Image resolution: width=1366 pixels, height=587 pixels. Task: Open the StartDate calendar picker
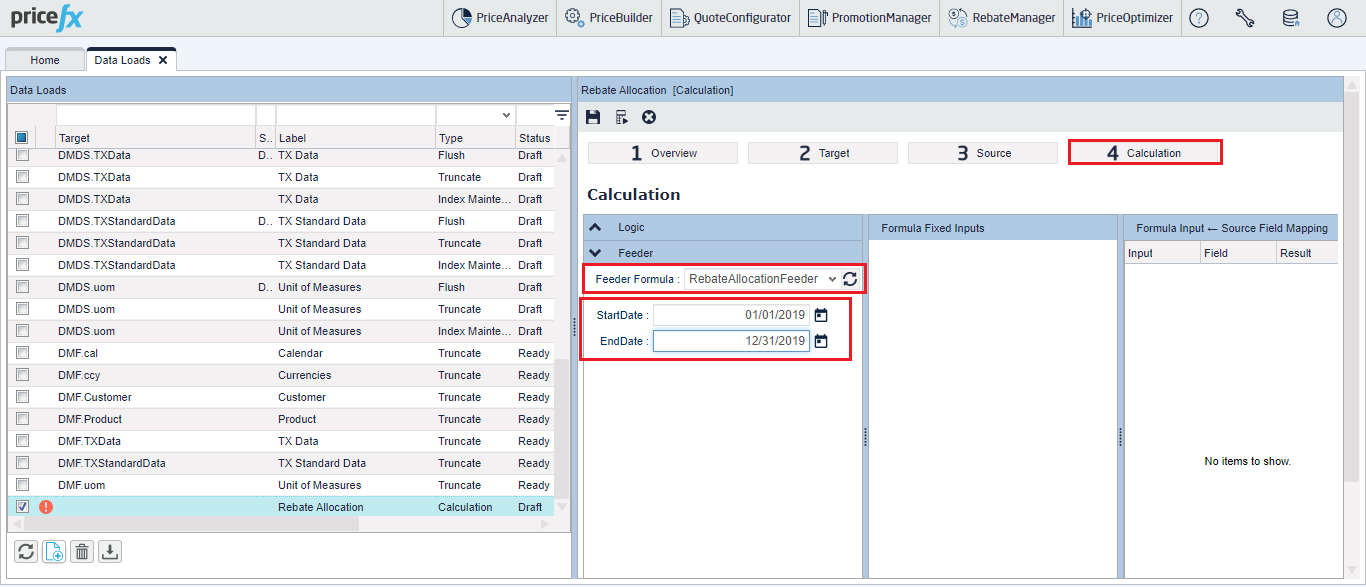click(821, 315)
